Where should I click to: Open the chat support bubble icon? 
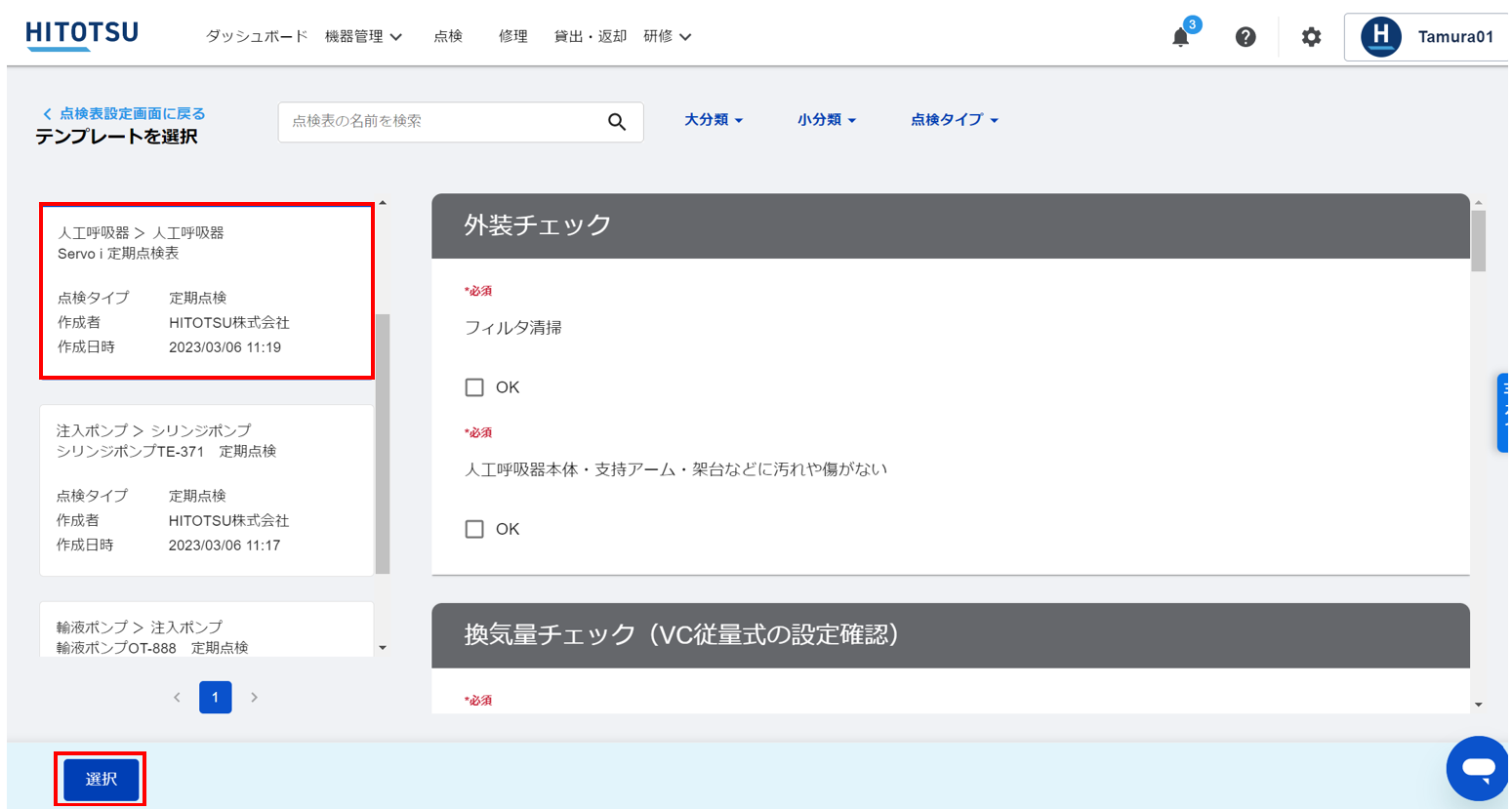pos(1478,768)
